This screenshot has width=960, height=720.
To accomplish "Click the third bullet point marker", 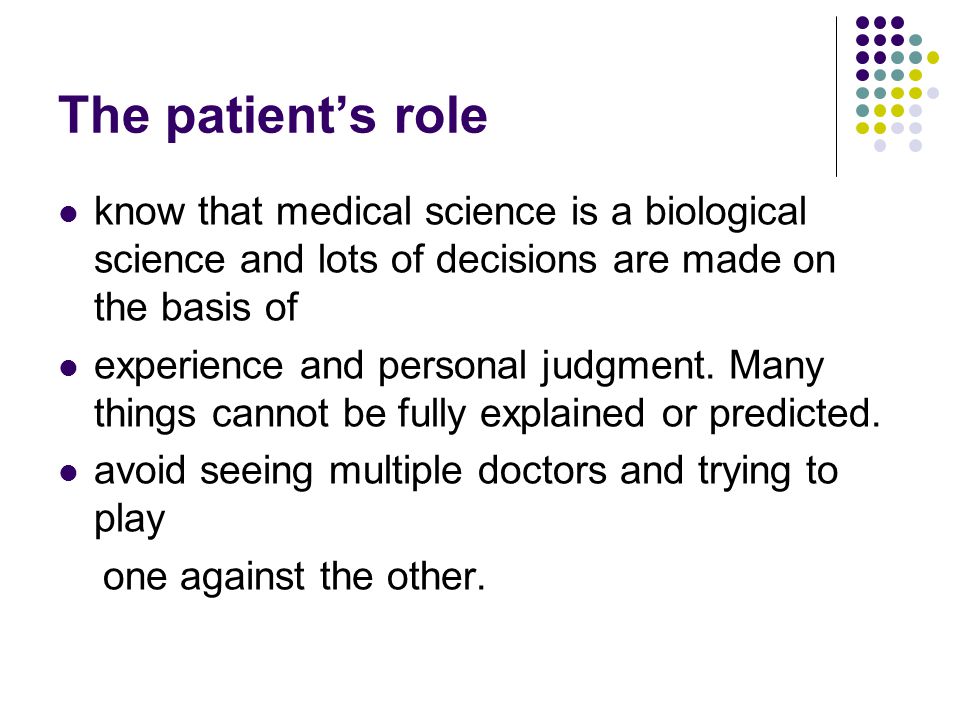I will (69, 473).
